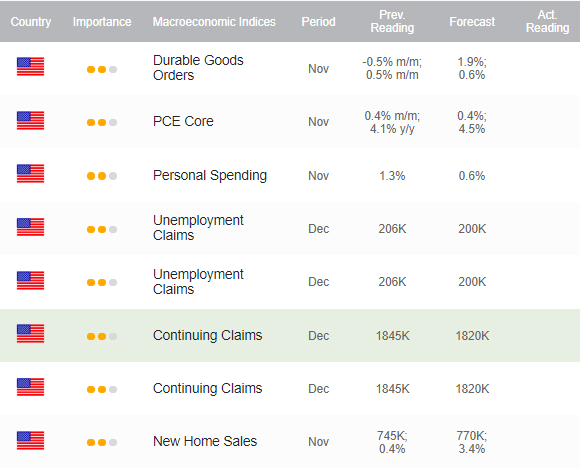Click the Period column header
Image resolution: width=580 pixels, height=468 pixels.
point(318,22)
